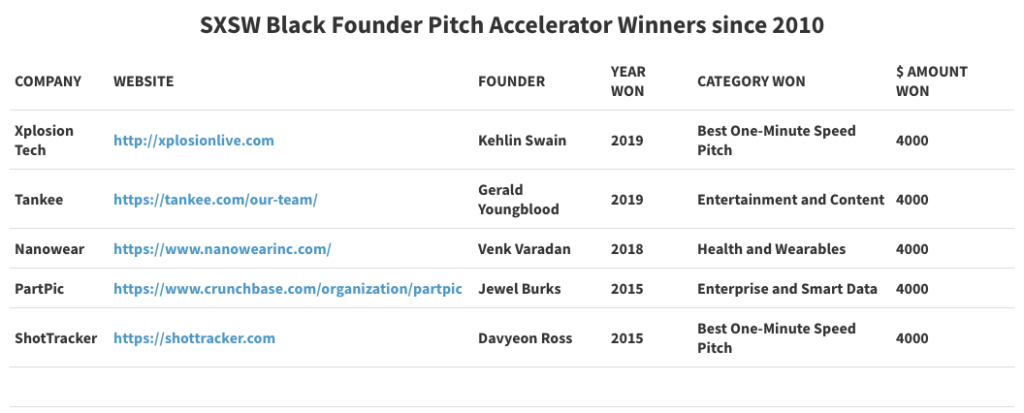Sort by the FOUNDER column header
Image resolution: width=1024 pixels, height=413 pixels.
pyautogui.click(x=511, y=81)
